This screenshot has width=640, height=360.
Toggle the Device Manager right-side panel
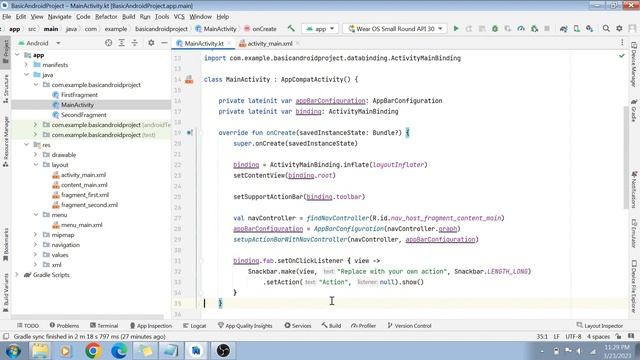click(634, 64)
